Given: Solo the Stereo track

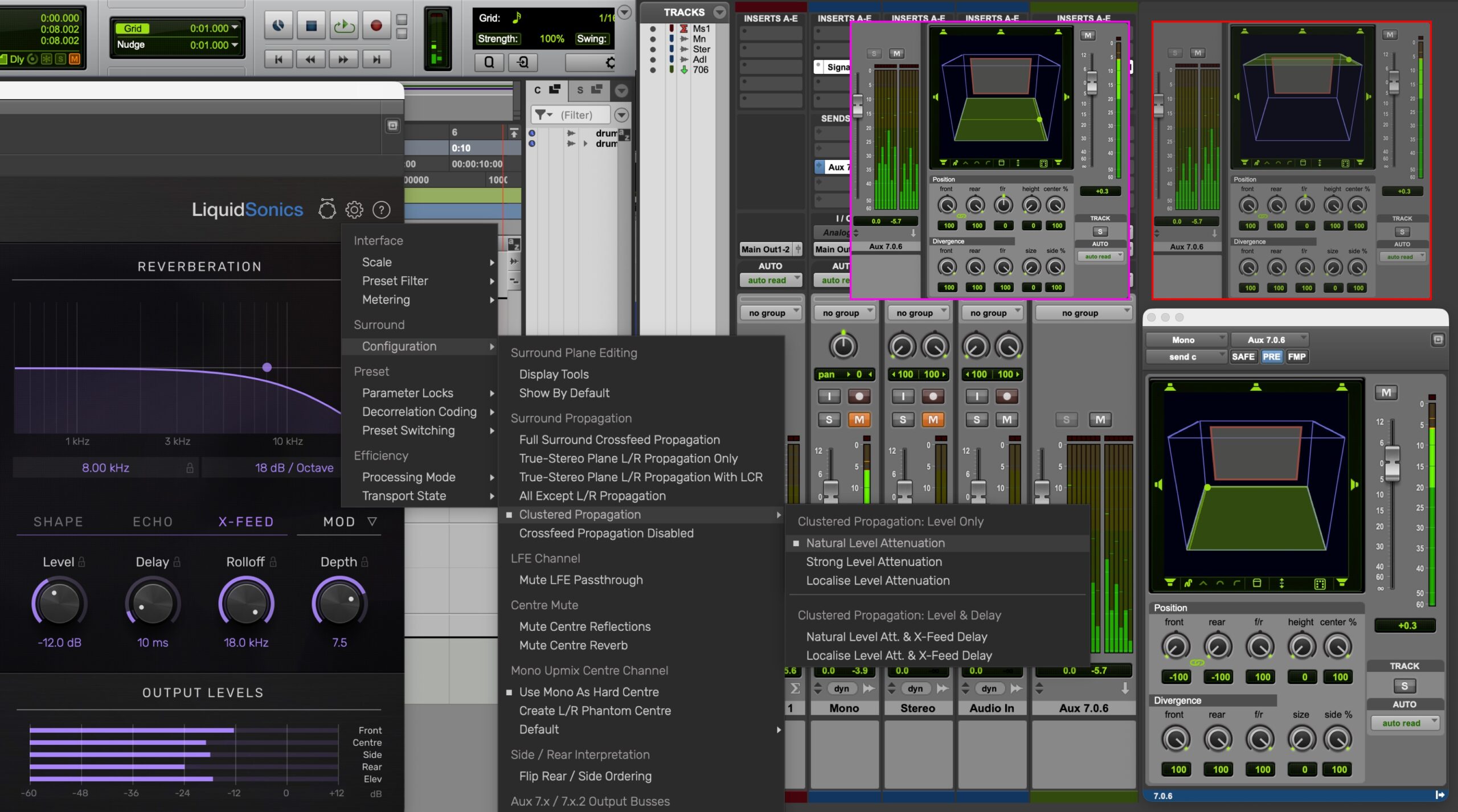Looking at the screenshot, I should (x=903, y=420).
